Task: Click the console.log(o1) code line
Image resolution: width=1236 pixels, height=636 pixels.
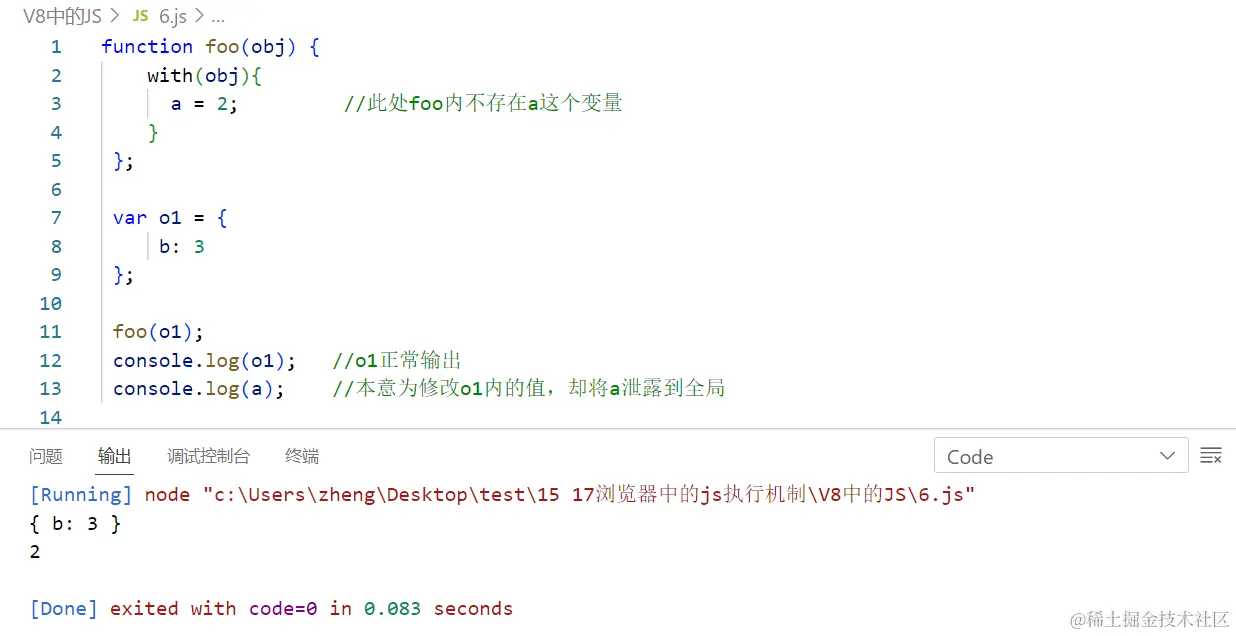Action: (x=204, y=360)
